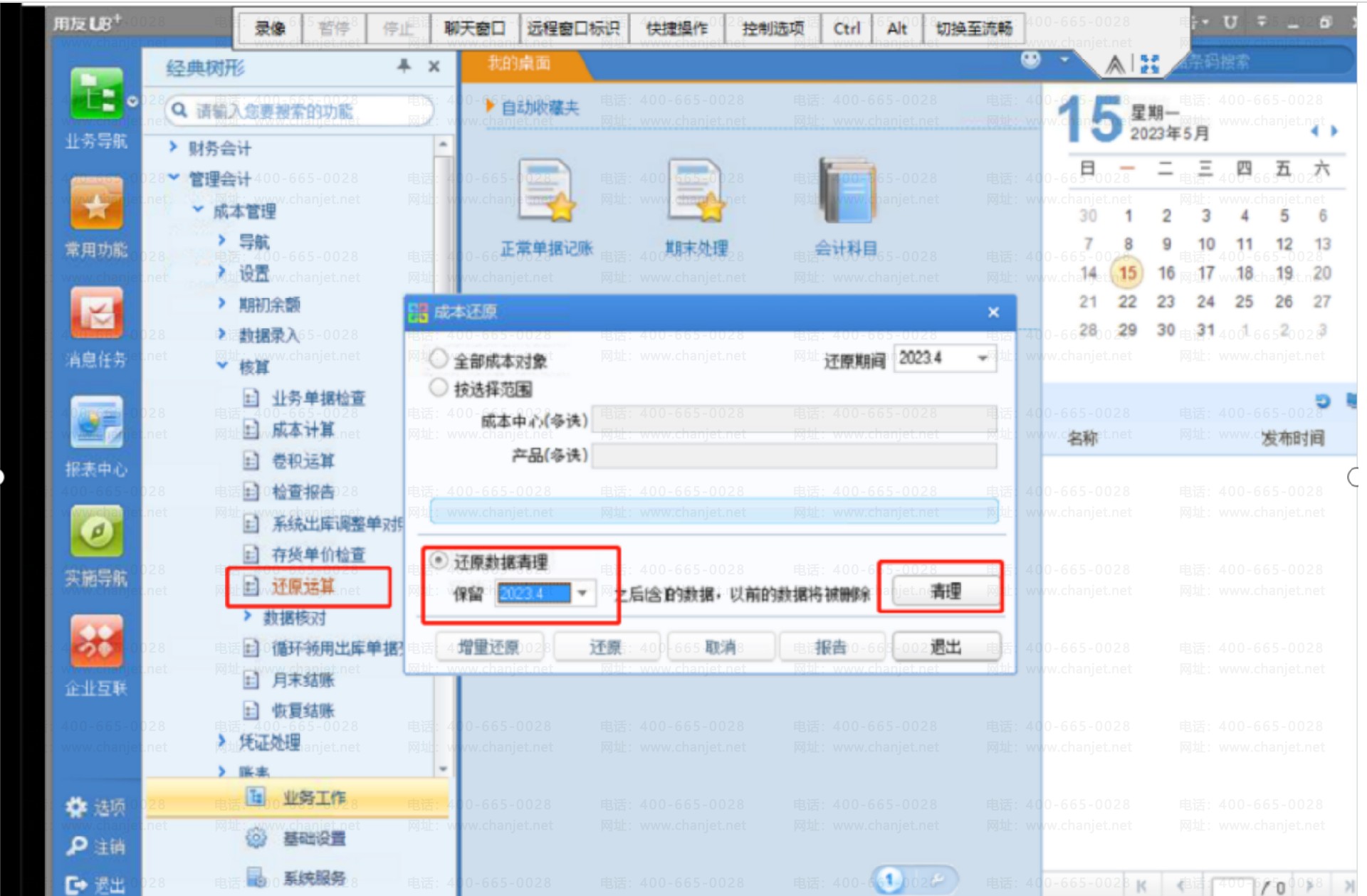Select 全部成本对象 radio button

(x=439, y=359)
